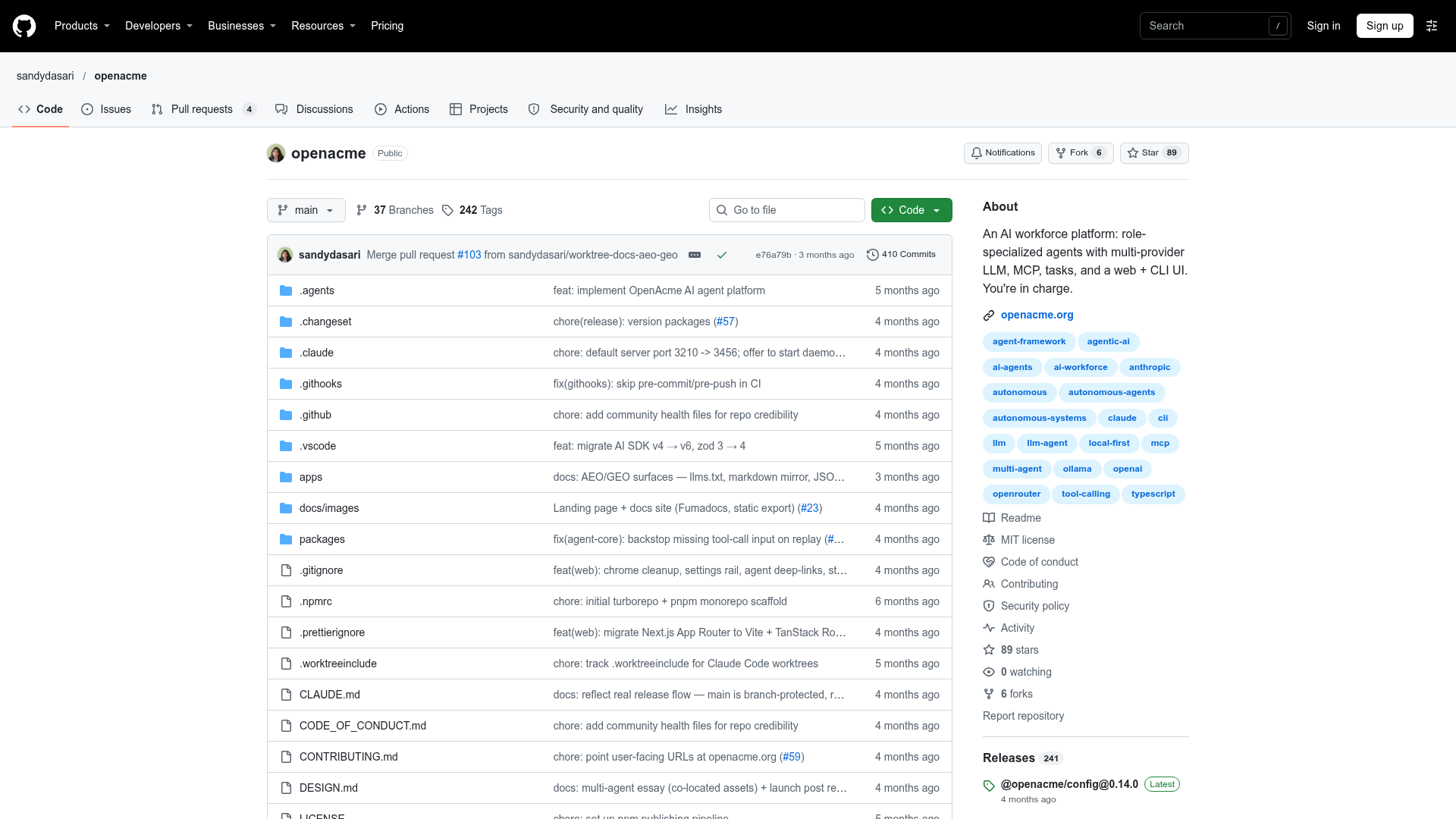Viewport: 1456px width, 819px height.
Task: Switch to the Issues tab
Action: pyautogui.click(x=106, y=109)
